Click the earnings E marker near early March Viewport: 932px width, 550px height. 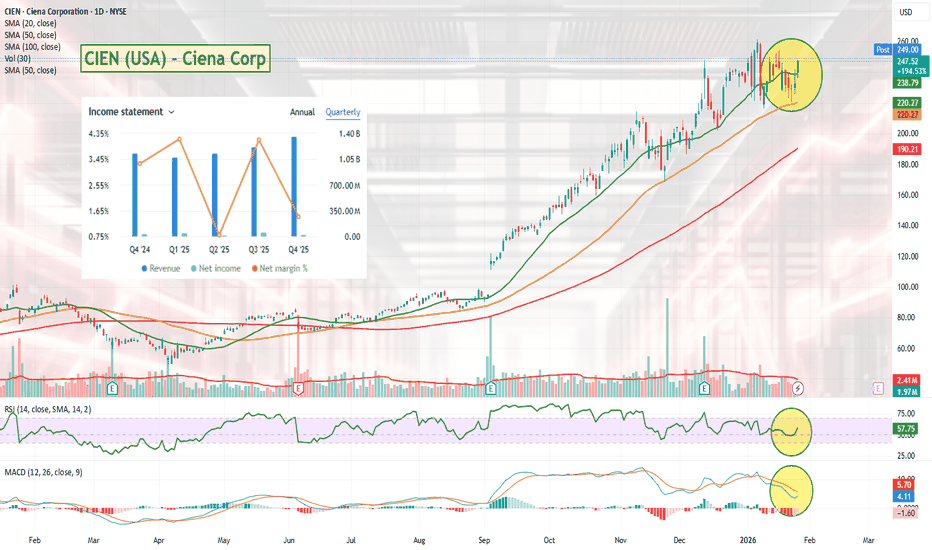click(x=112, y=389)
